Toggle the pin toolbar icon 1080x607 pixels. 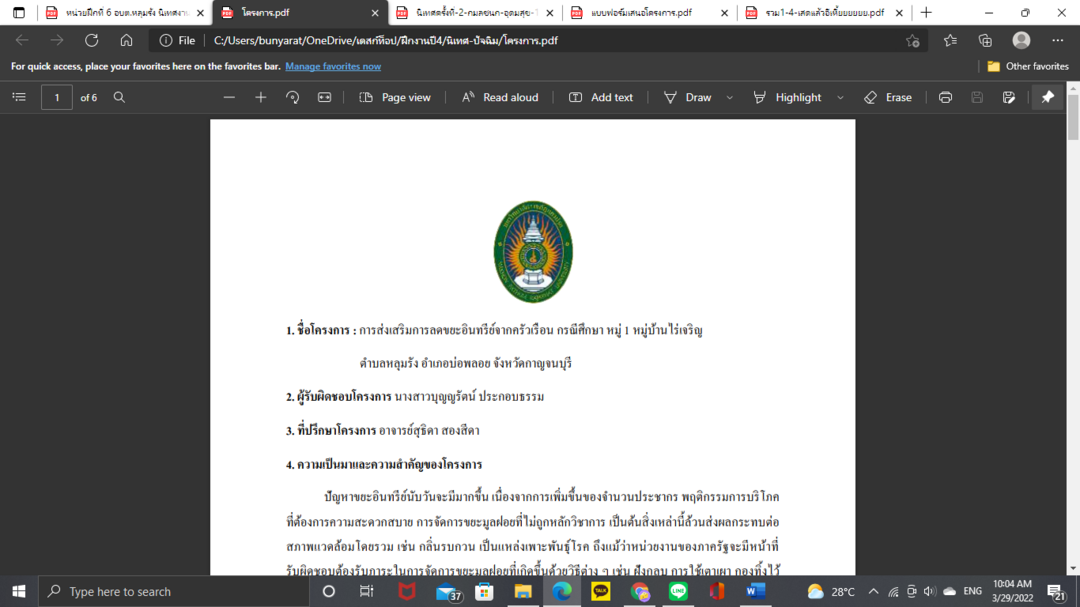pyautogui.click(x=1048, y=97)
